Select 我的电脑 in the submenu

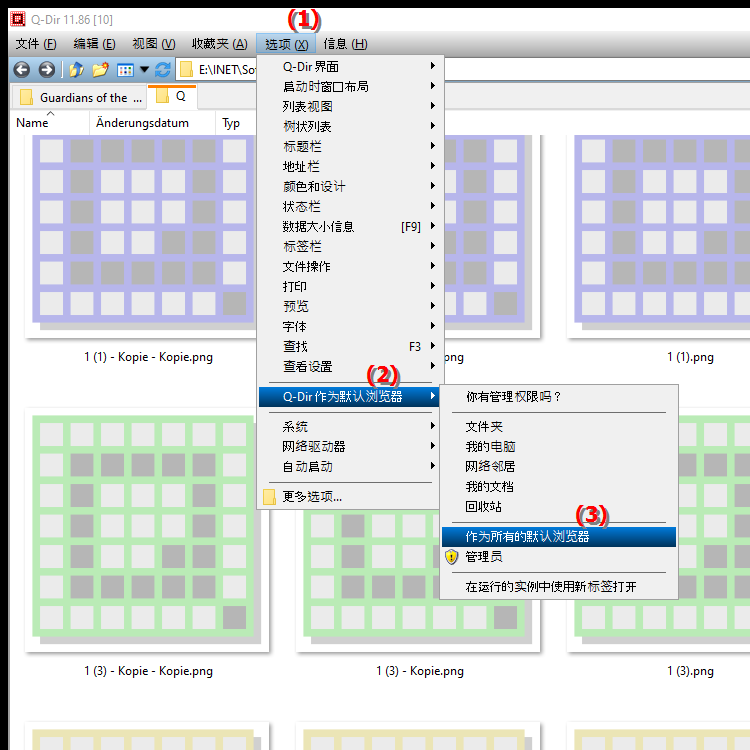point(559,446)
